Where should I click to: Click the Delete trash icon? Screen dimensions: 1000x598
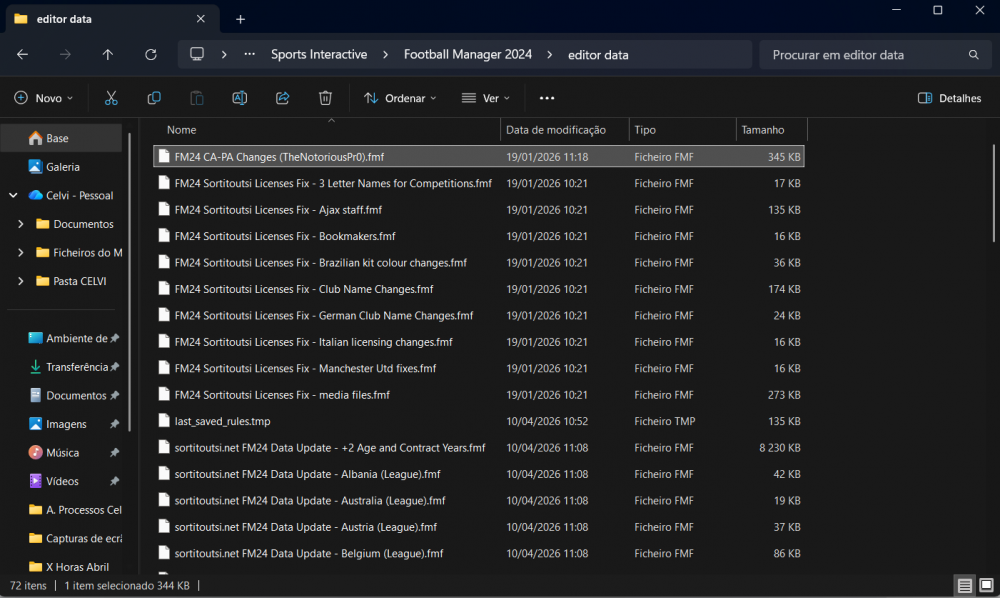click(x=325, y=98)
